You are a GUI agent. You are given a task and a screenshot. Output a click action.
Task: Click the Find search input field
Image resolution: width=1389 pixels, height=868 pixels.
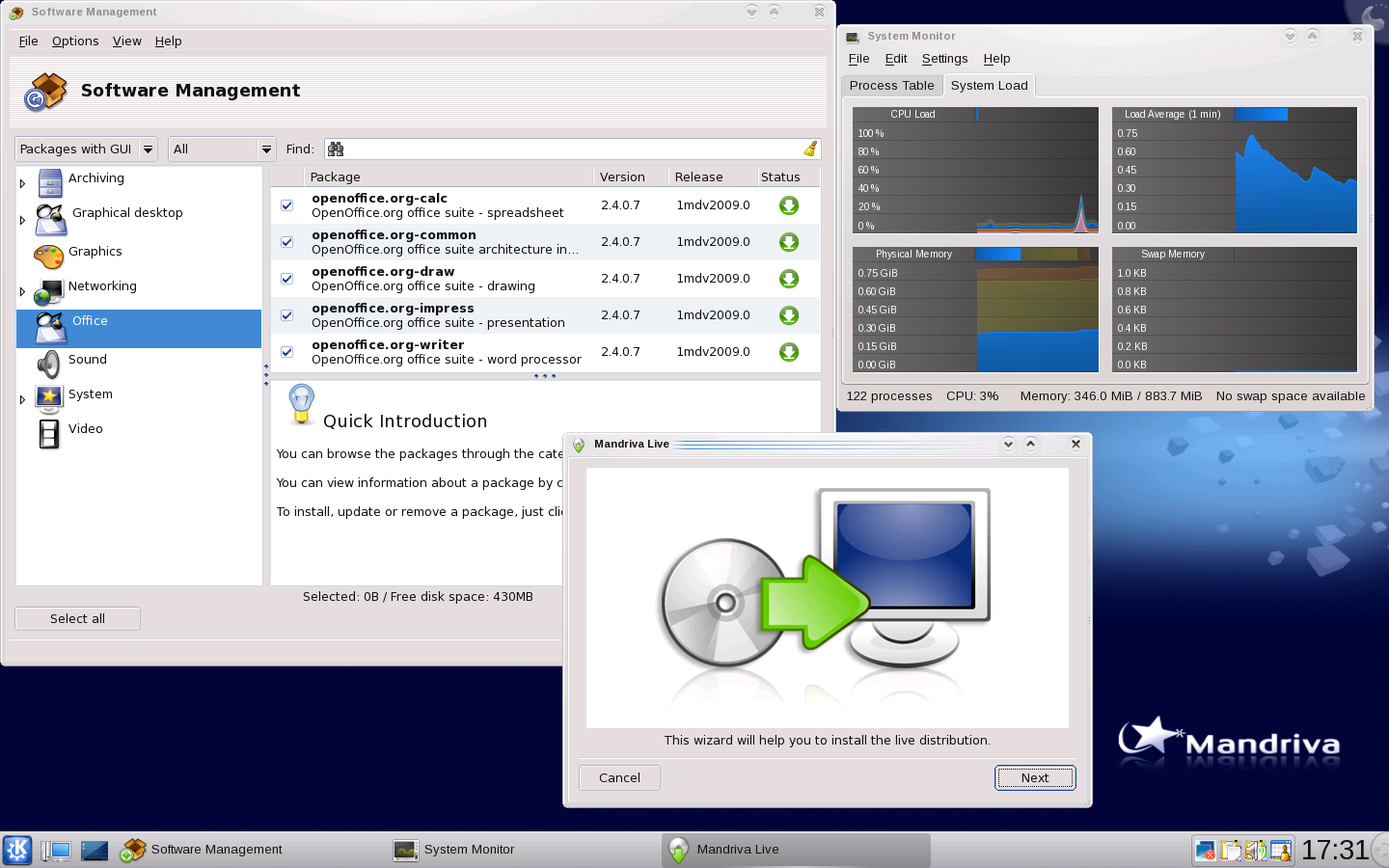(x=573, y=149)
